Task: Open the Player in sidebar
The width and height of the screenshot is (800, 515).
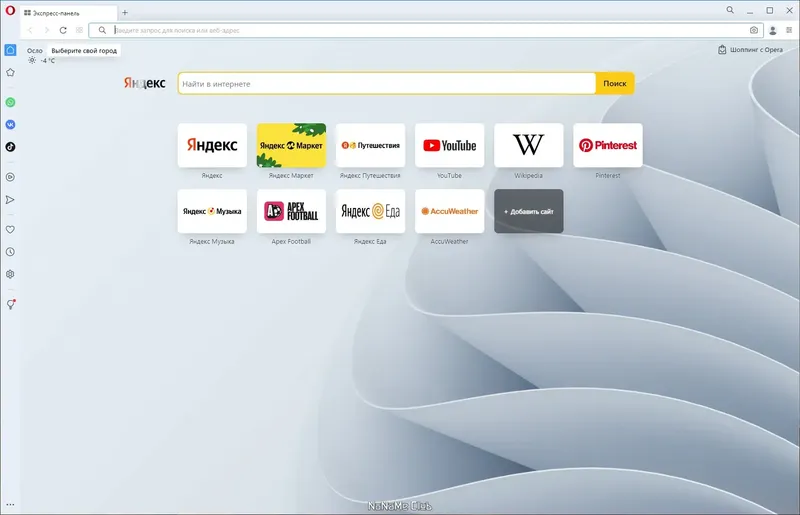Action: (x=10, y=177)
